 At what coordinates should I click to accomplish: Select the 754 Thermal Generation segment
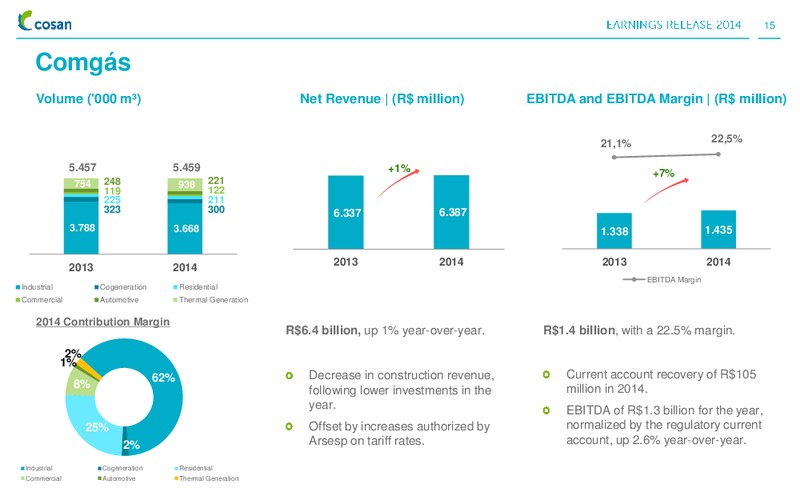click(81, 184)
